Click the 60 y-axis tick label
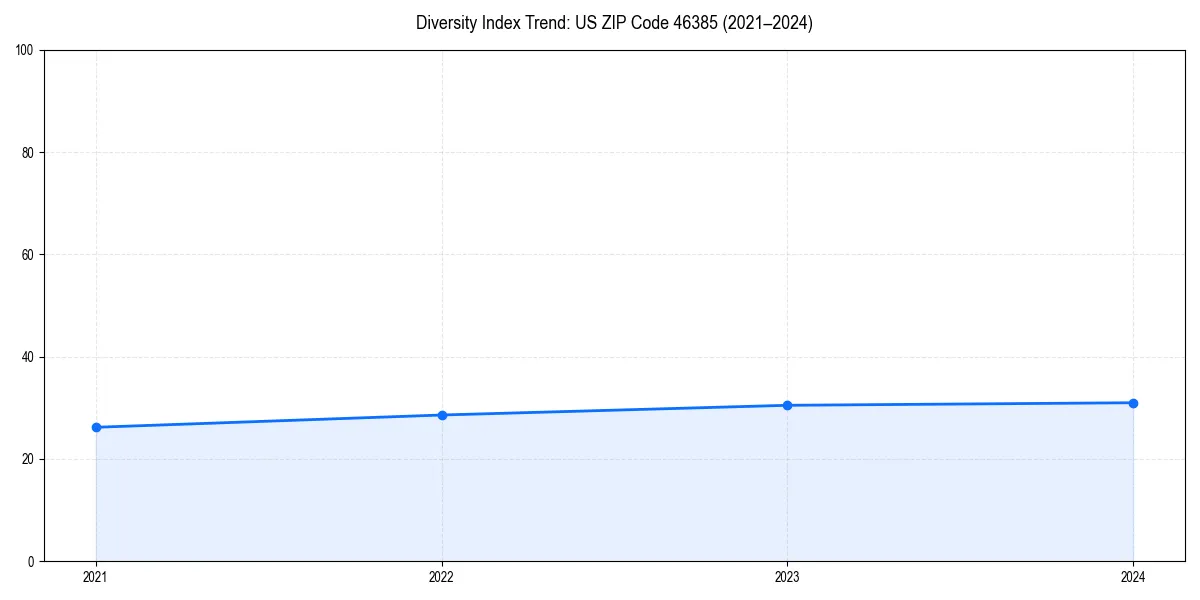This screenshot has width=1200, height=600. tap(30, 252)
